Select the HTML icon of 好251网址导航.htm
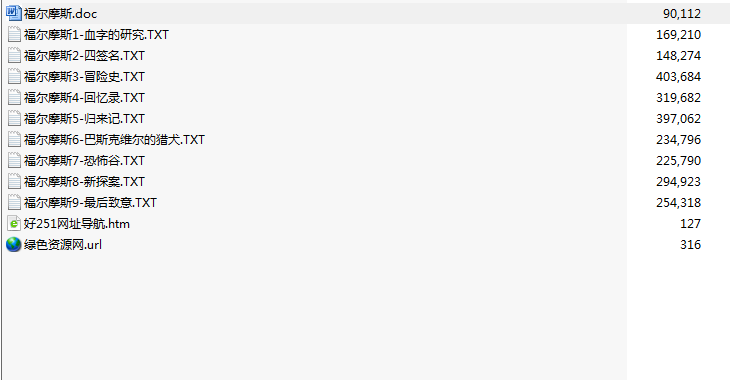 click(x=14, y=224)
